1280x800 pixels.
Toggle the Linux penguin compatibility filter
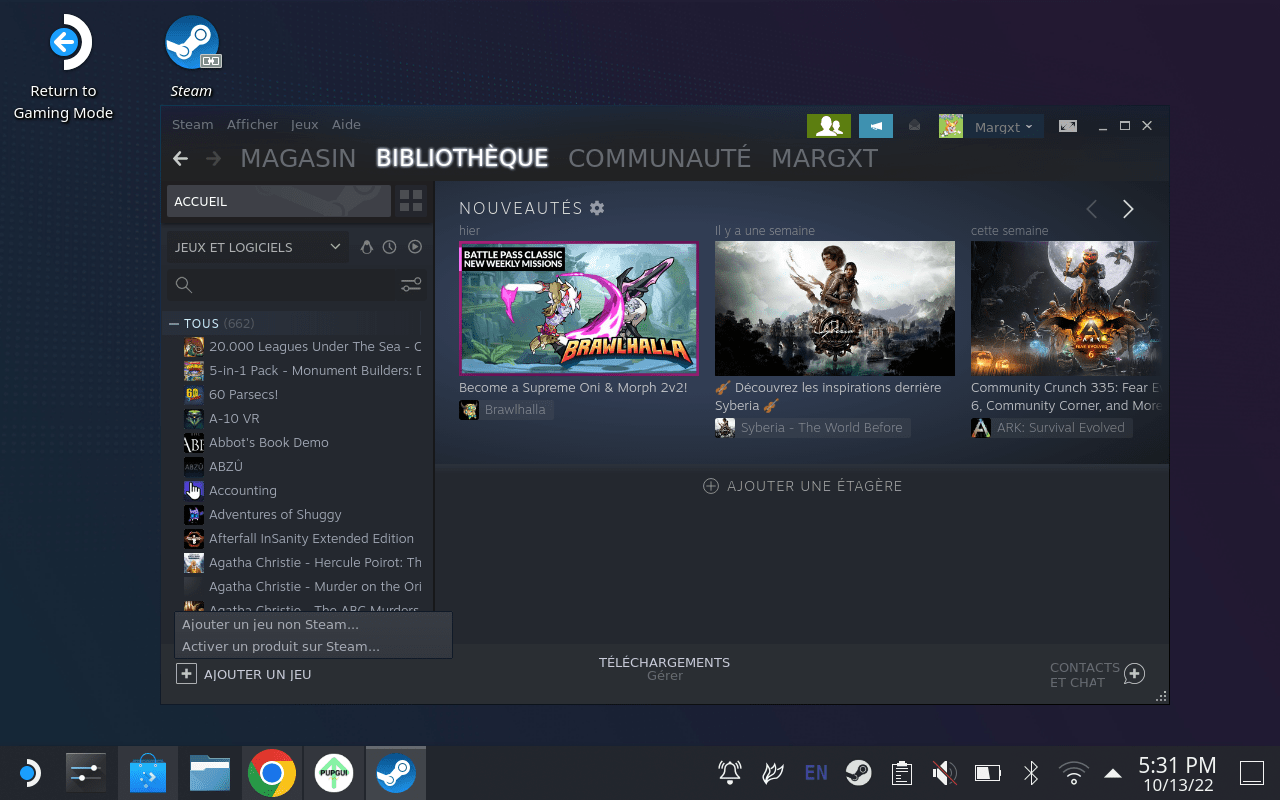366,247
